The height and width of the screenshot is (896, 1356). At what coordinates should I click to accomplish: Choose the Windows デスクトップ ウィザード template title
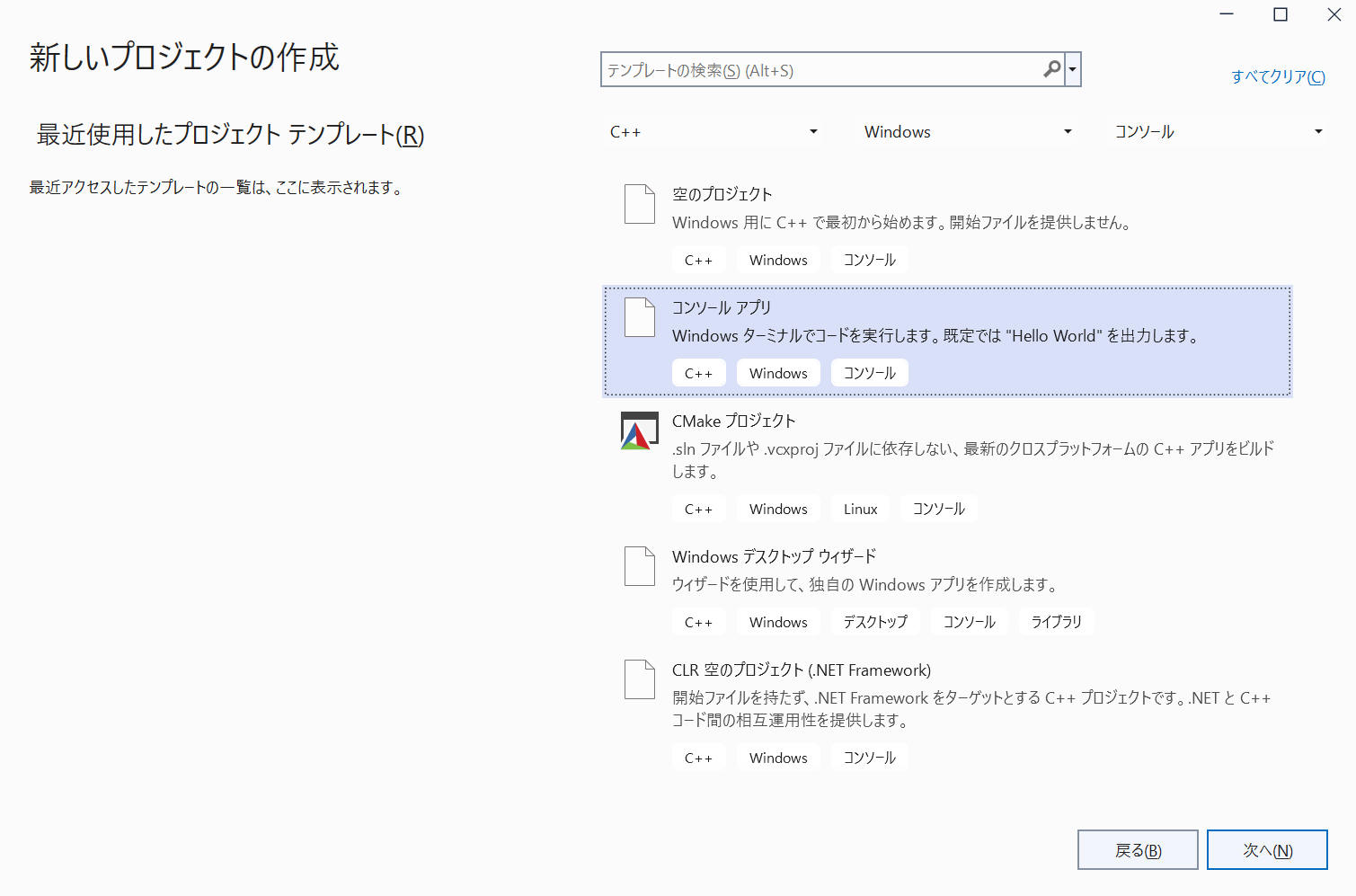coord(774,557)
